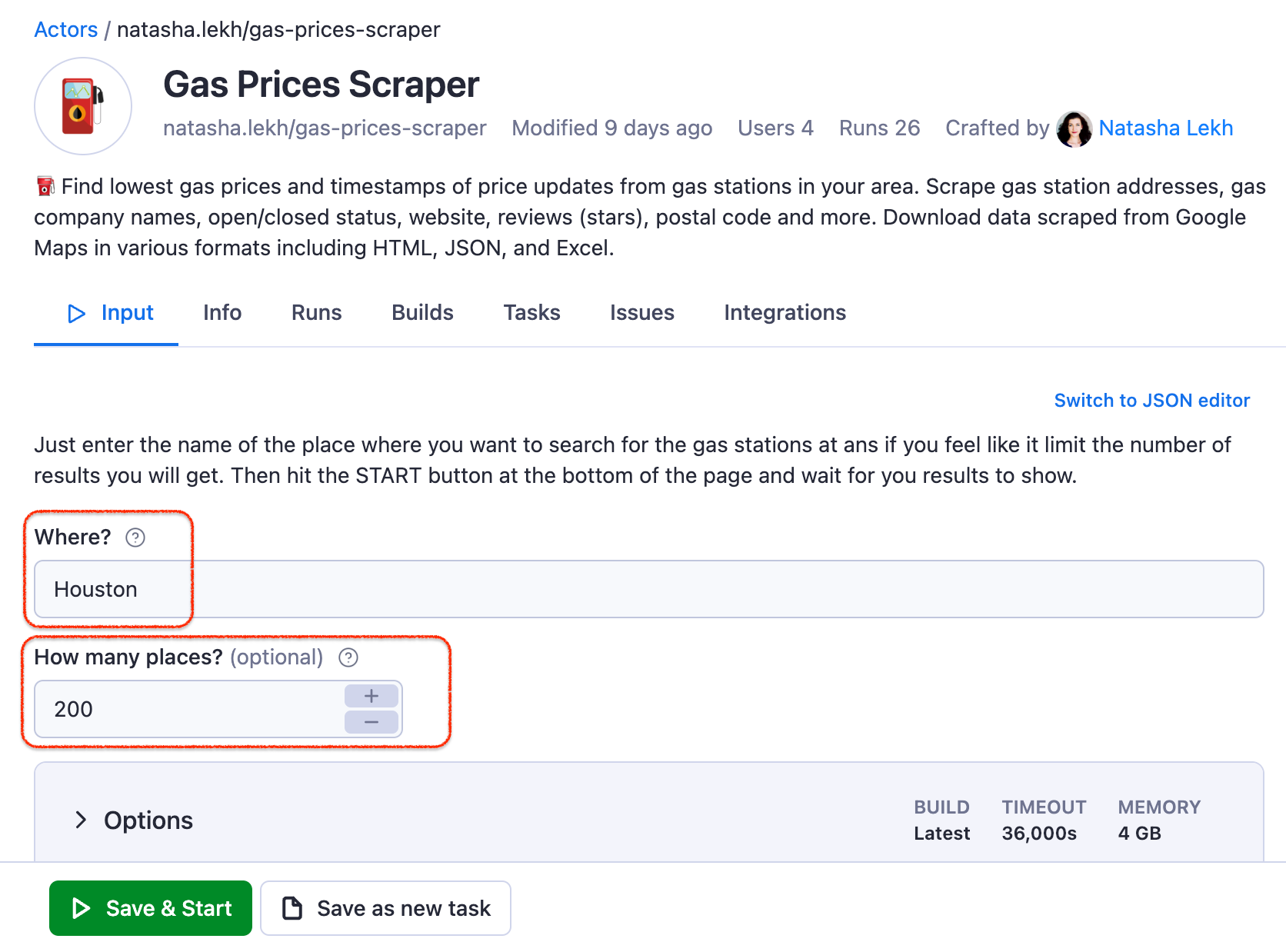The width and height of the screenshot is (1286, 952).
Task: Click the Where? location input field
Action: [648, 589]
